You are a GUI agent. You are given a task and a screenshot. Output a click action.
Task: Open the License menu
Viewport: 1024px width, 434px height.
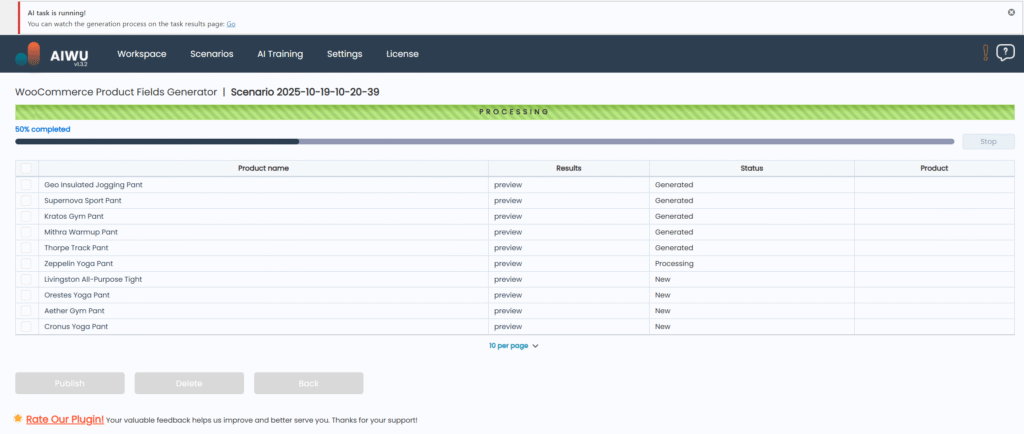(x=402, y=54)
